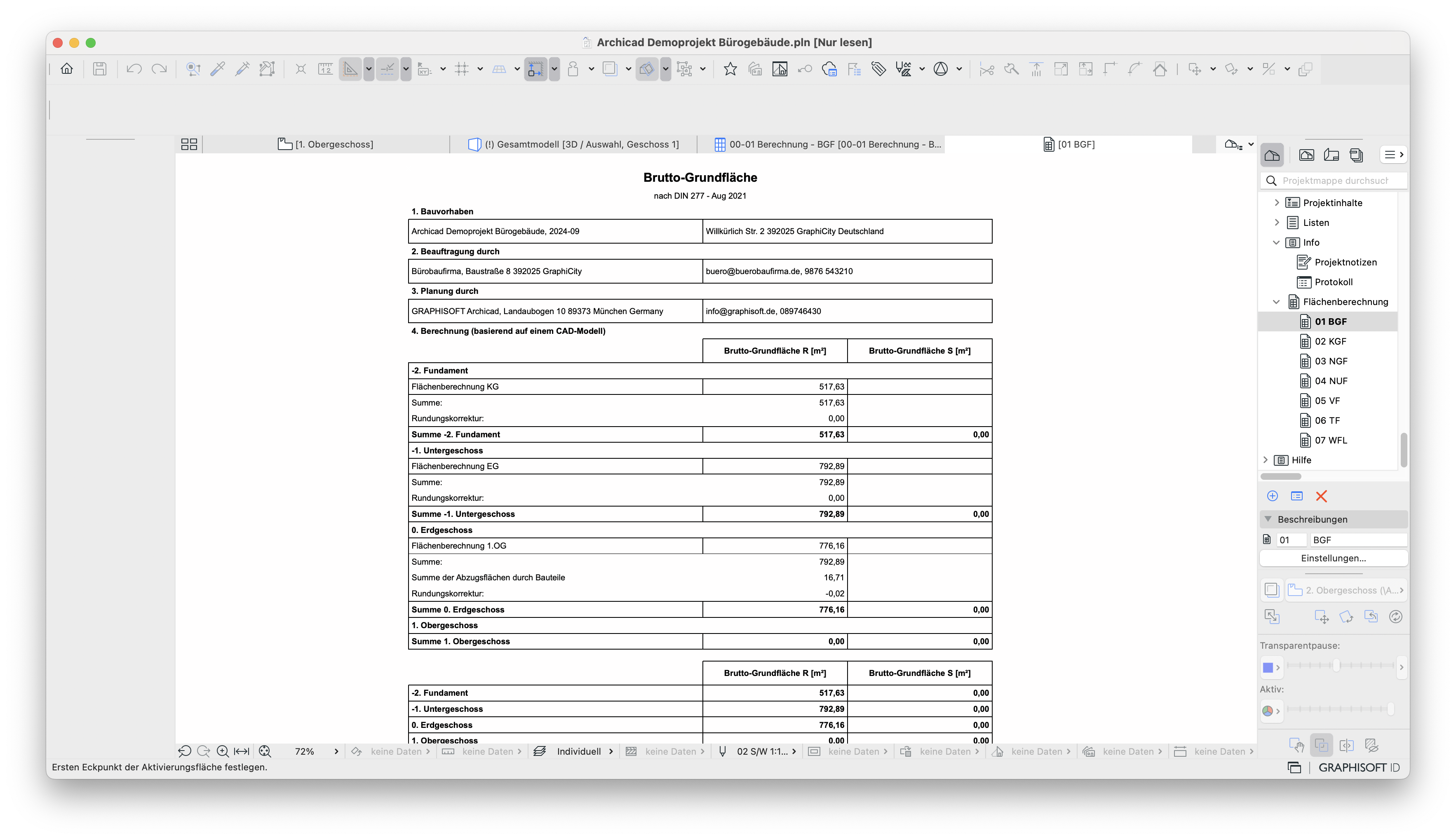This screenshot has width=1456, height=840.
Task: Expand the Projektinhalte tree node
Action: point(1277,202)
